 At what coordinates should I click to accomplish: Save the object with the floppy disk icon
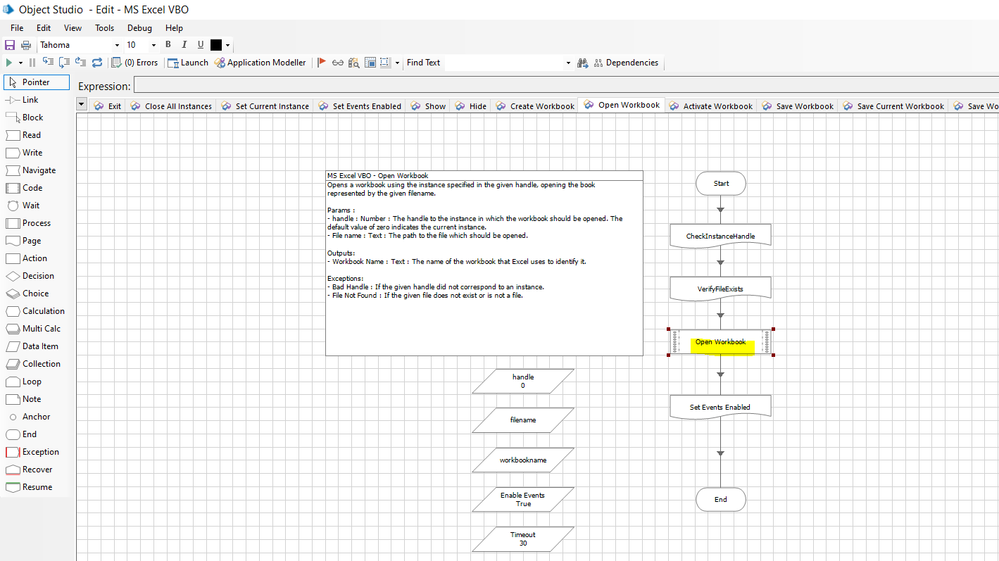pos(10,45)
